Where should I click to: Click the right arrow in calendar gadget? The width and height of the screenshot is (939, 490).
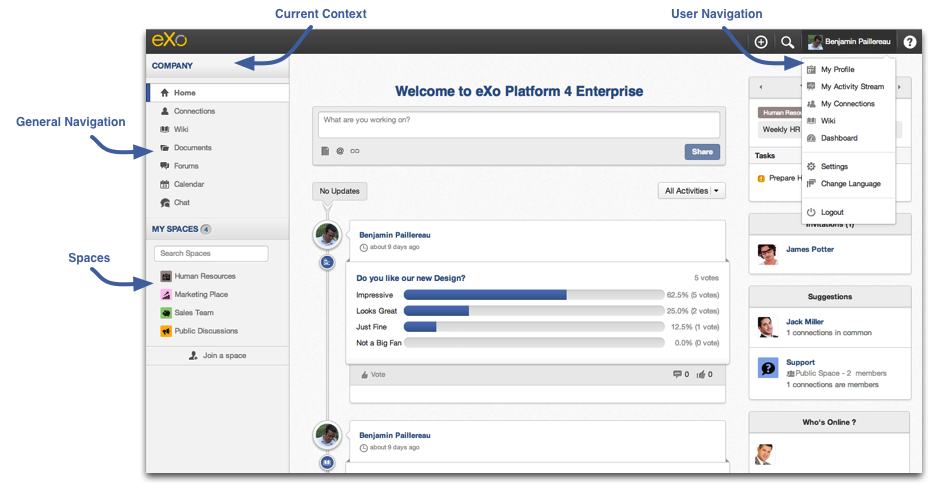pyautogui.click(x=899, y=87)
